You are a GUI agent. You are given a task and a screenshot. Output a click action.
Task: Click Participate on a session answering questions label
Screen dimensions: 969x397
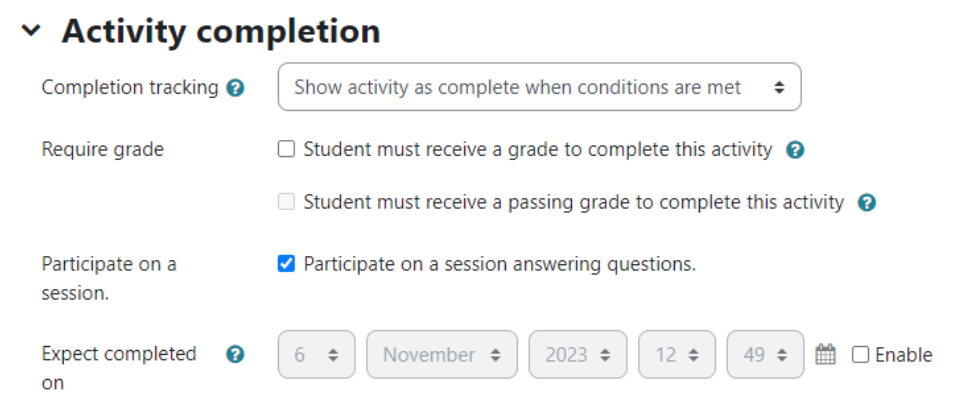[500, 265]
